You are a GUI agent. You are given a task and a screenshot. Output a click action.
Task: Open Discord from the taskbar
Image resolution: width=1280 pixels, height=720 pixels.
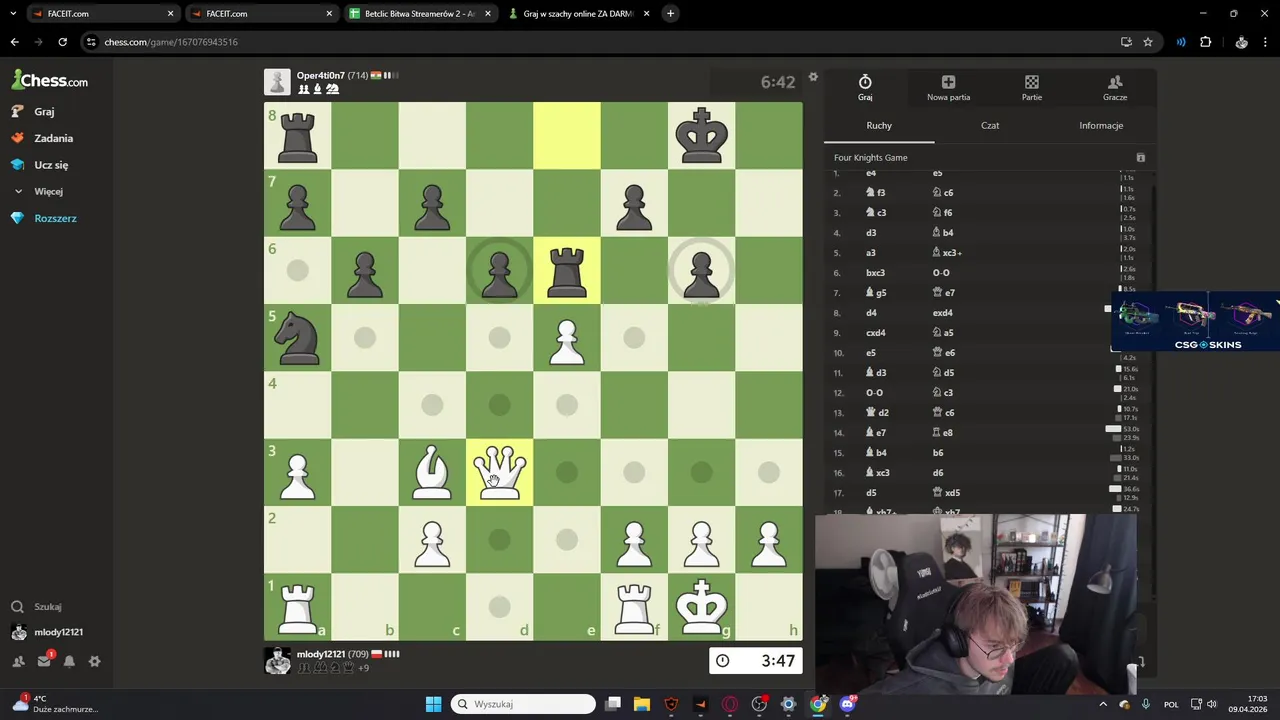[848, 704]
